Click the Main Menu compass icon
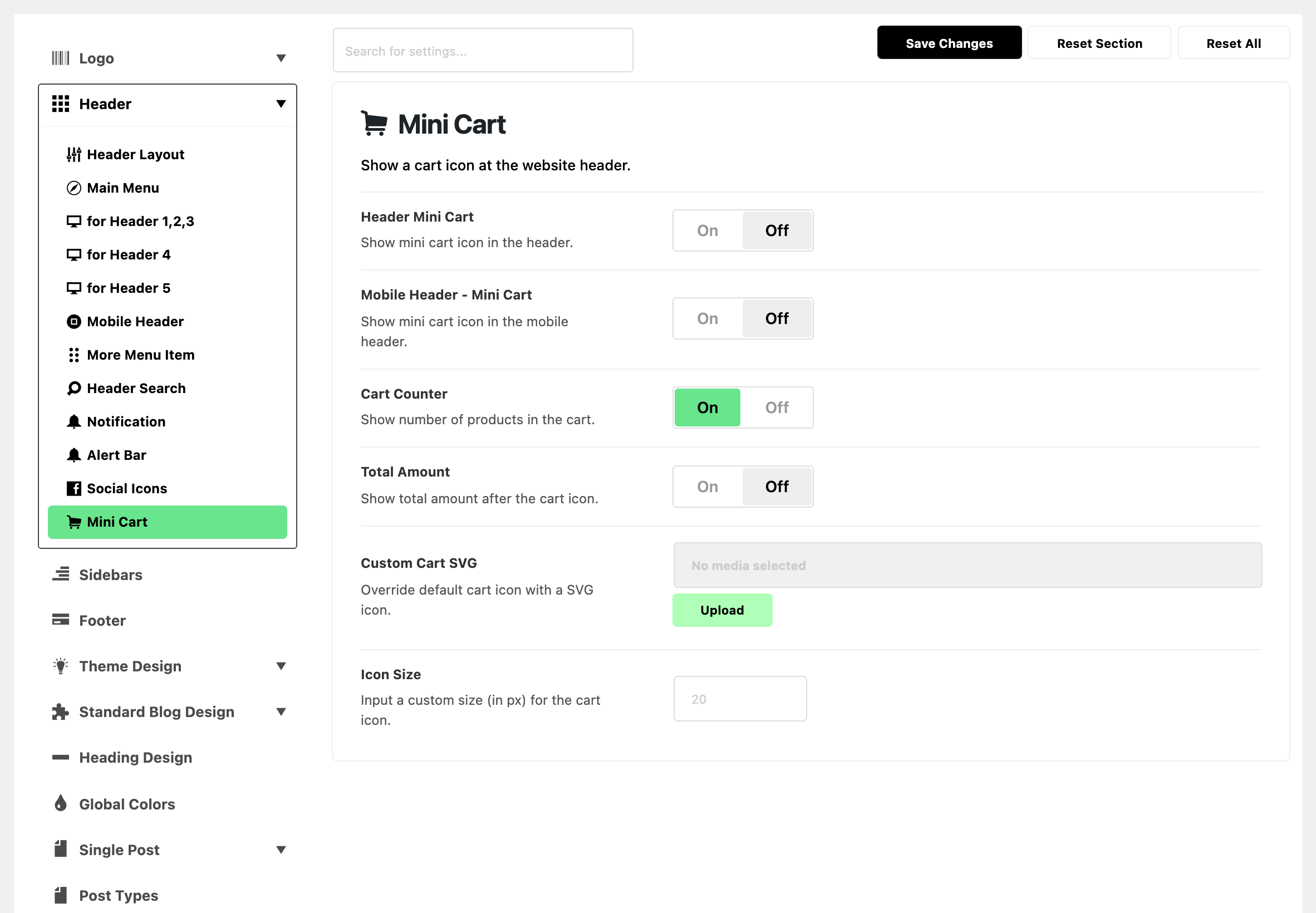The image size is (1316, 913). 74,188
